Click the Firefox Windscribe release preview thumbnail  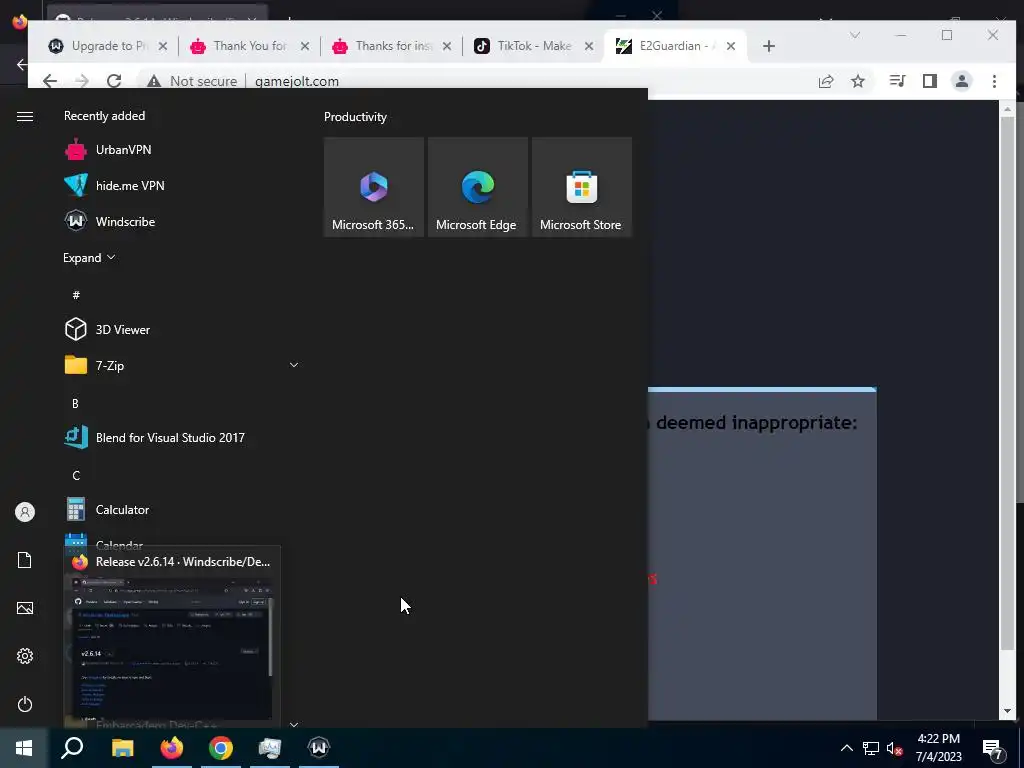click(172, 648)
